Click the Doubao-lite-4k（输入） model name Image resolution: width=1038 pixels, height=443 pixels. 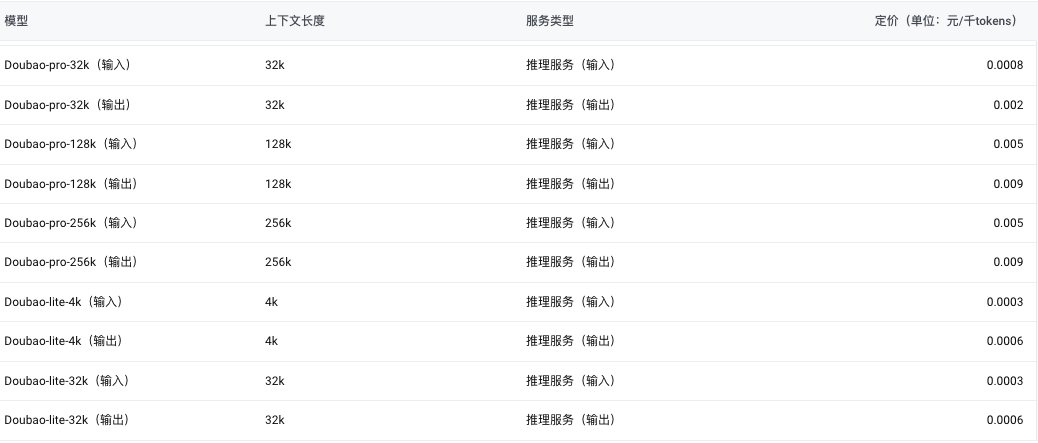[x=66, y=301]
